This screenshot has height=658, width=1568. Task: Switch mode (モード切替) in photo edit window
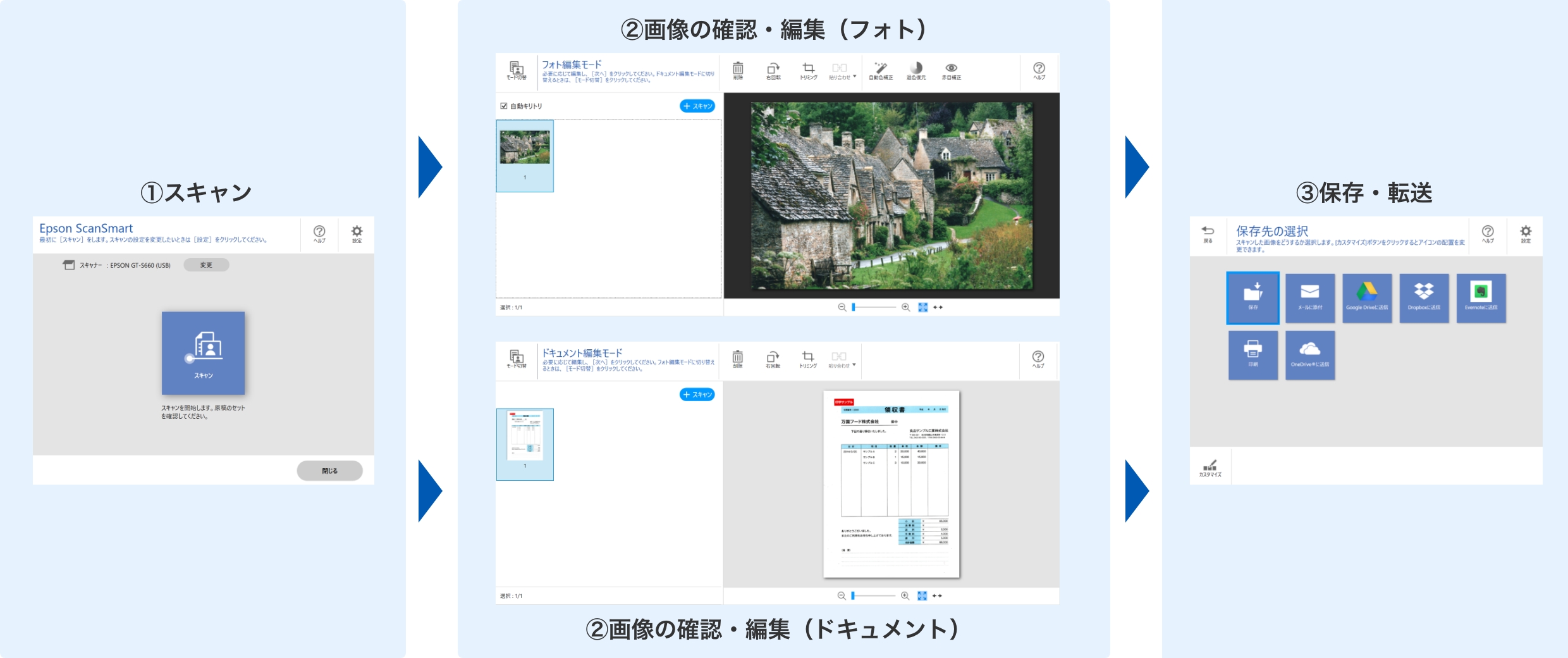pyautogui.click(x=517, y=70)
